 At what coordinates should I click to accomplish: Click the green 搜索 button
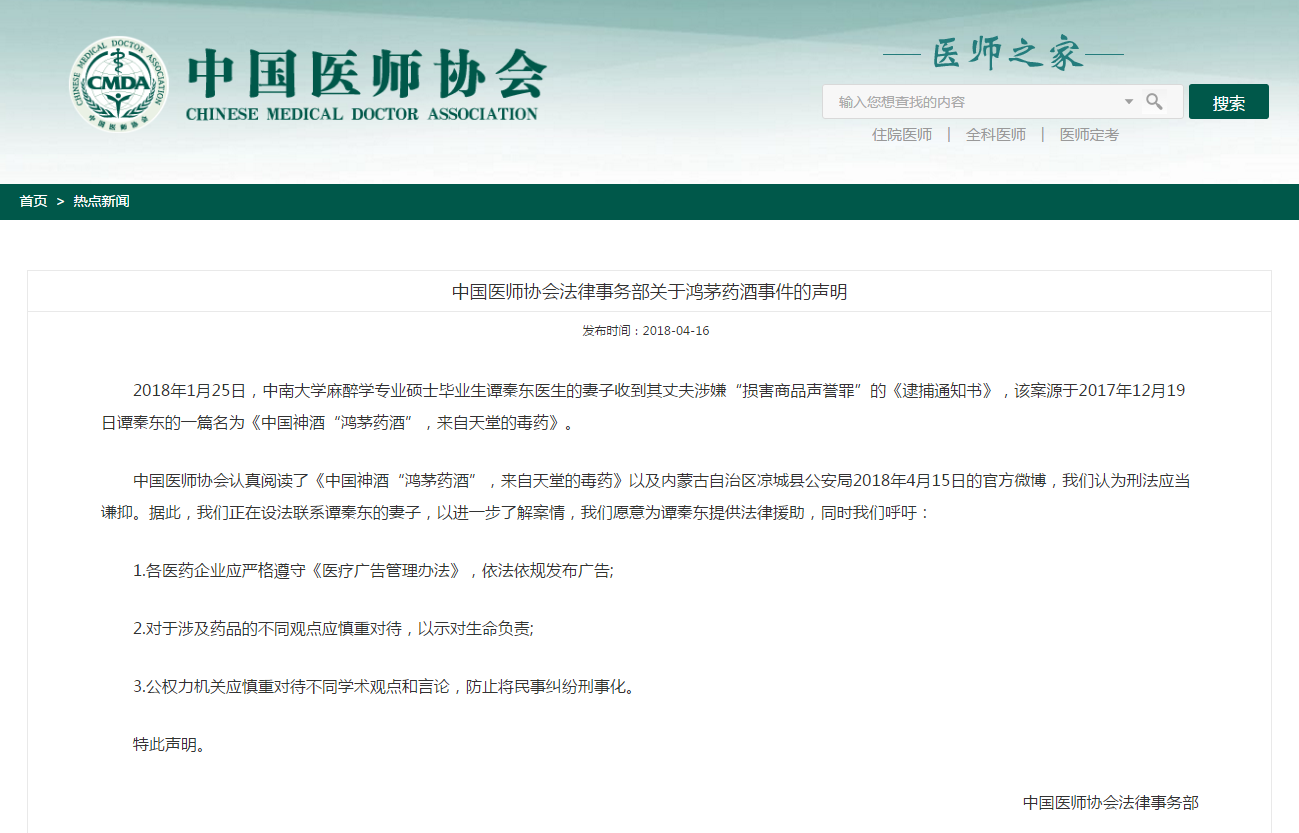[1229, 102]
